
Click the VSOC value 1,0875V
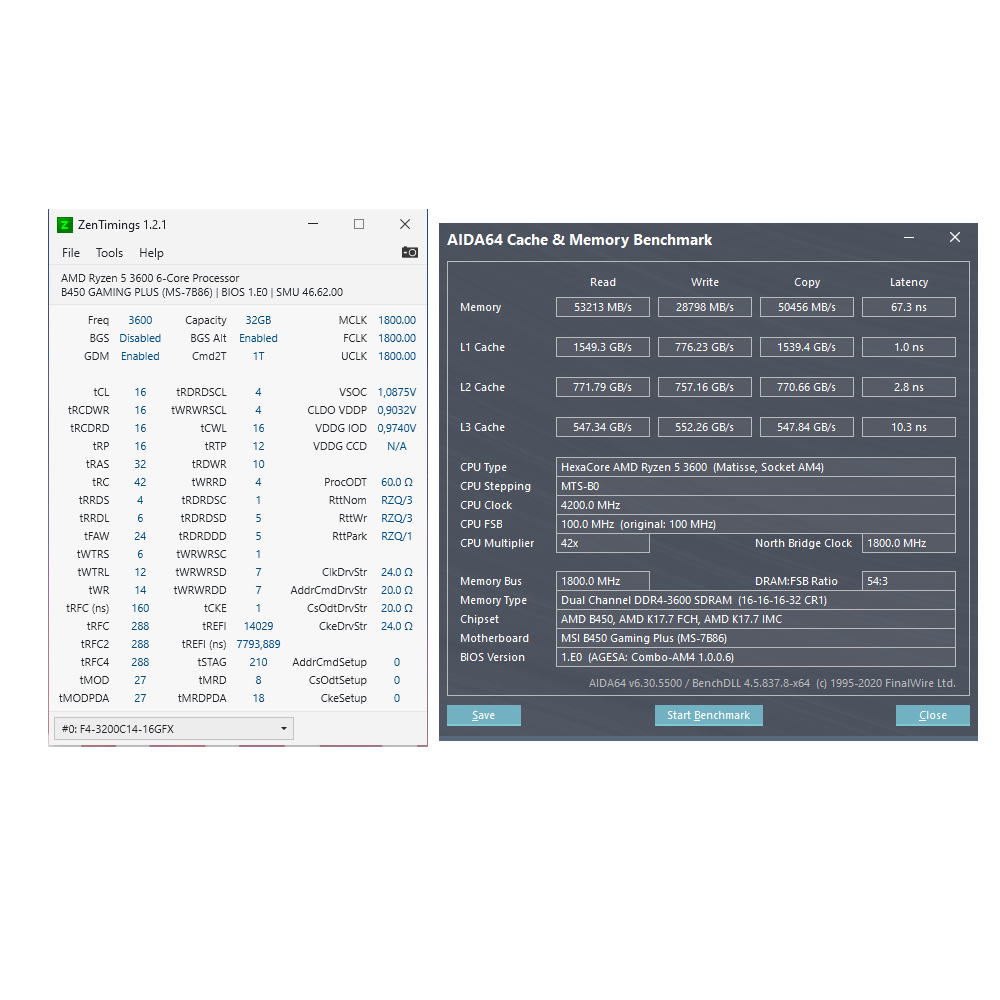coord(397,392)
